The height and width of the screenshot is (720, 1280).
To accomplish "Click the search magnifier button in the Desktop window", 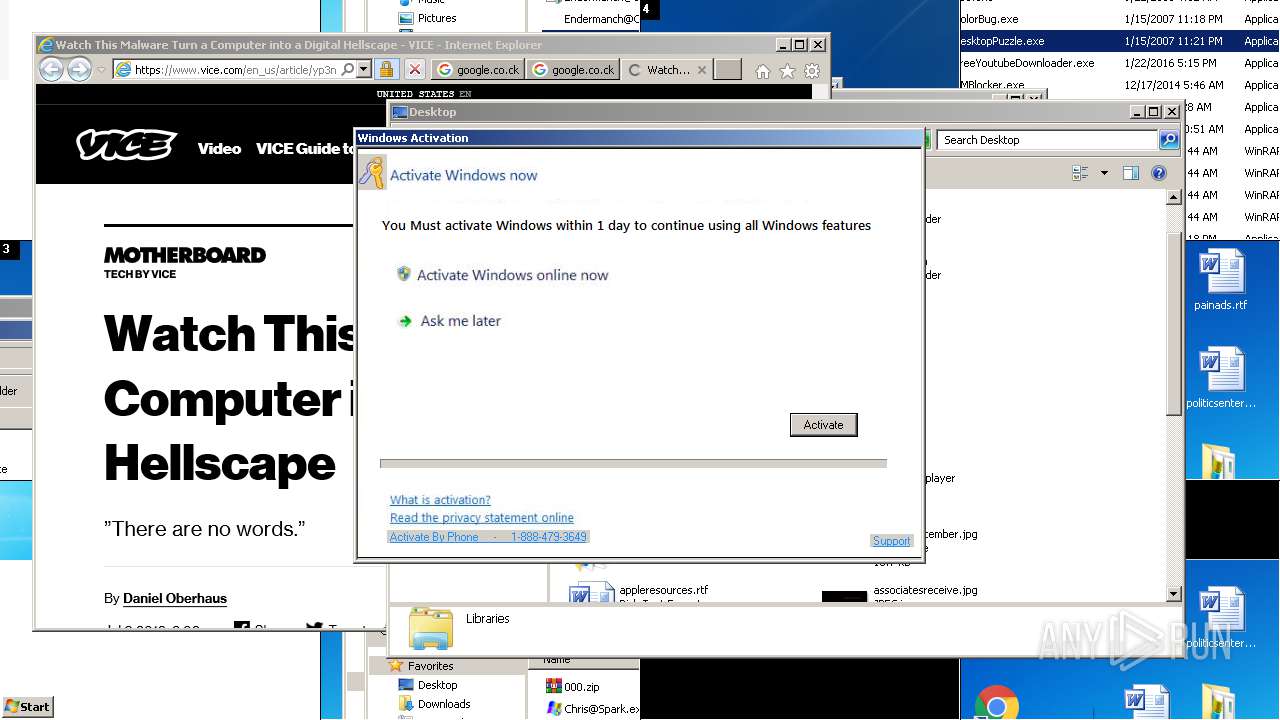I will coord(1169,140).
